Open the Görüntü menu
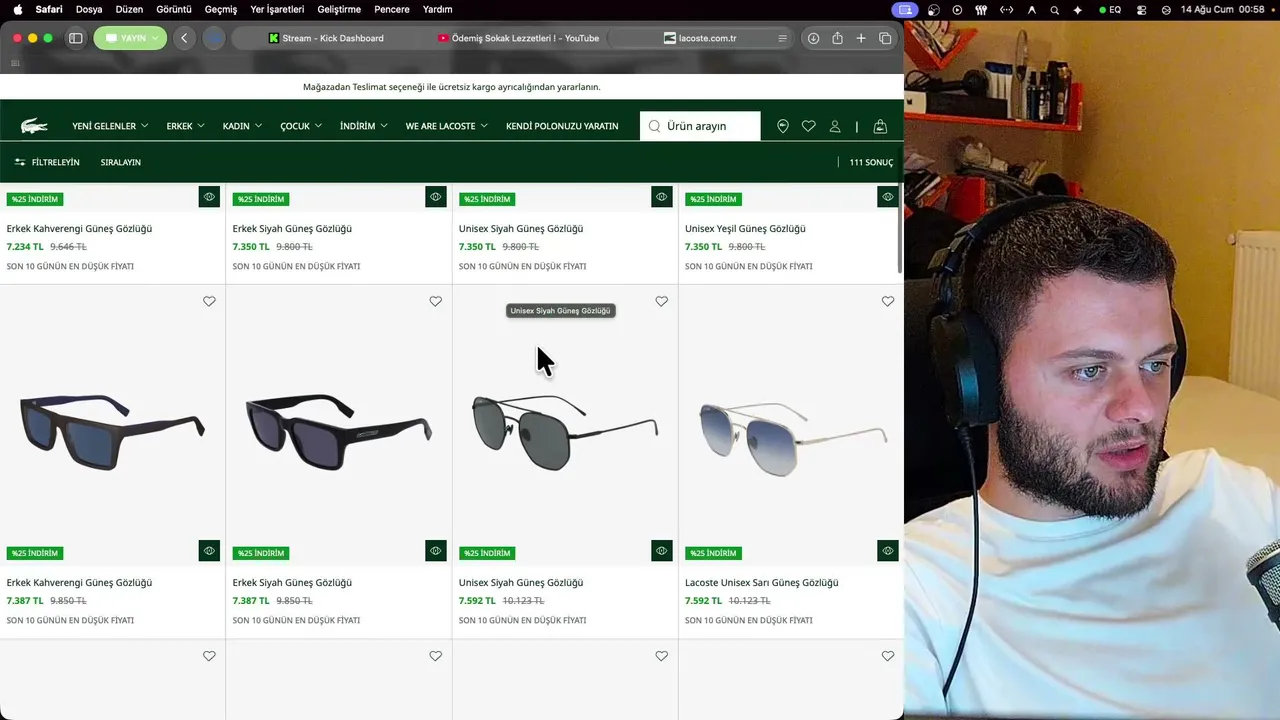This screenshot has width=1280, height=720. click(x=174, y=9)
